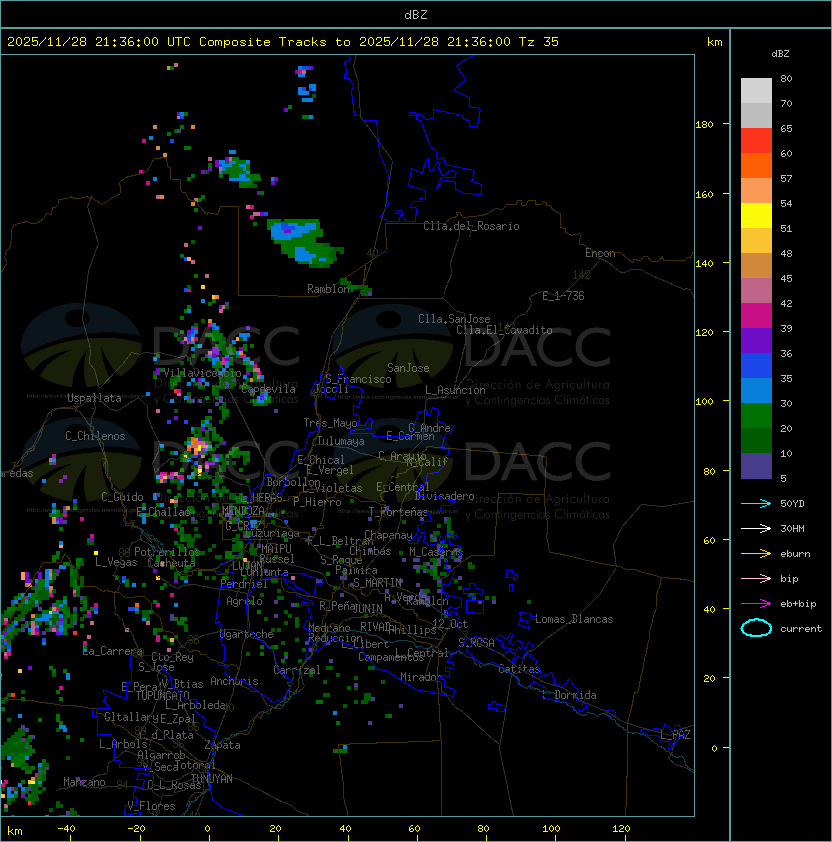Click the 'E_1-736' map label
Viewport: 832px width, 842px height.
coord(563,296)
